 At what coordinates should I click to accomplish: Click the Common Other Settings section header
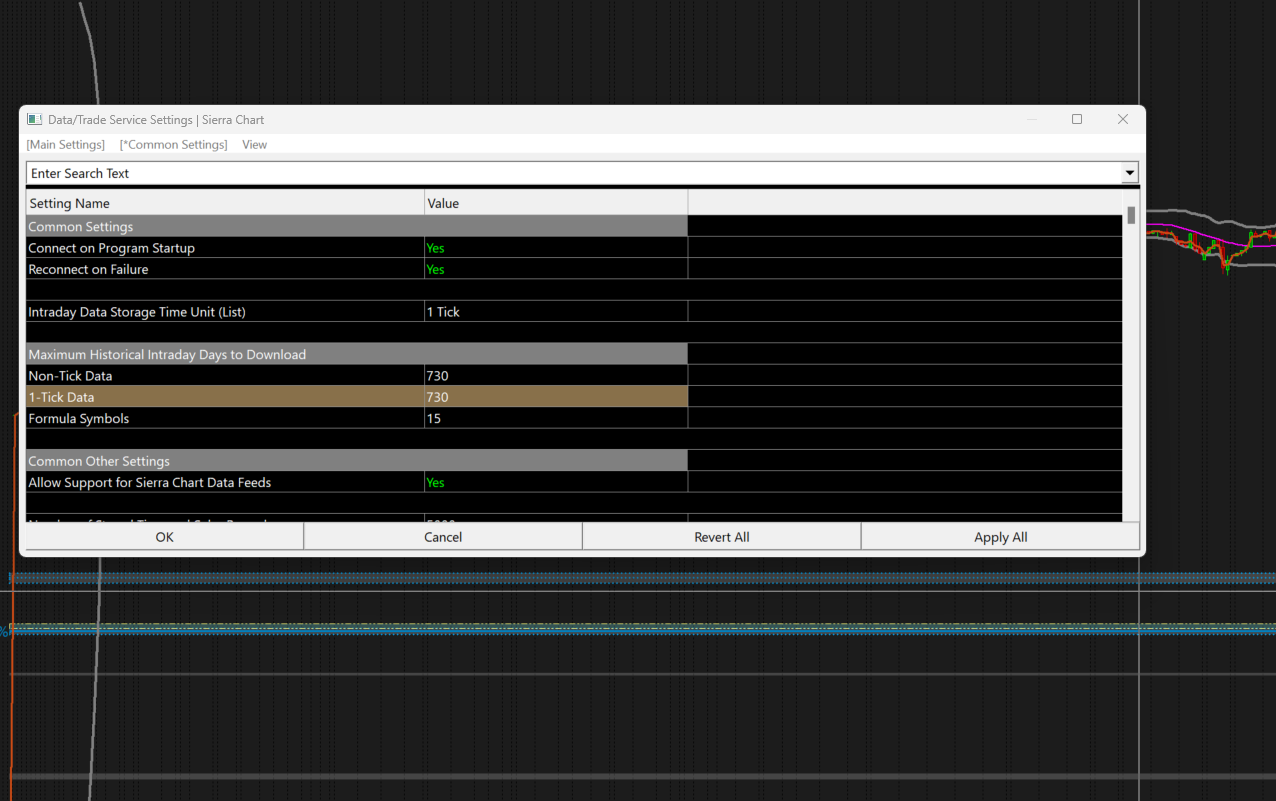[x=356, y=461]
